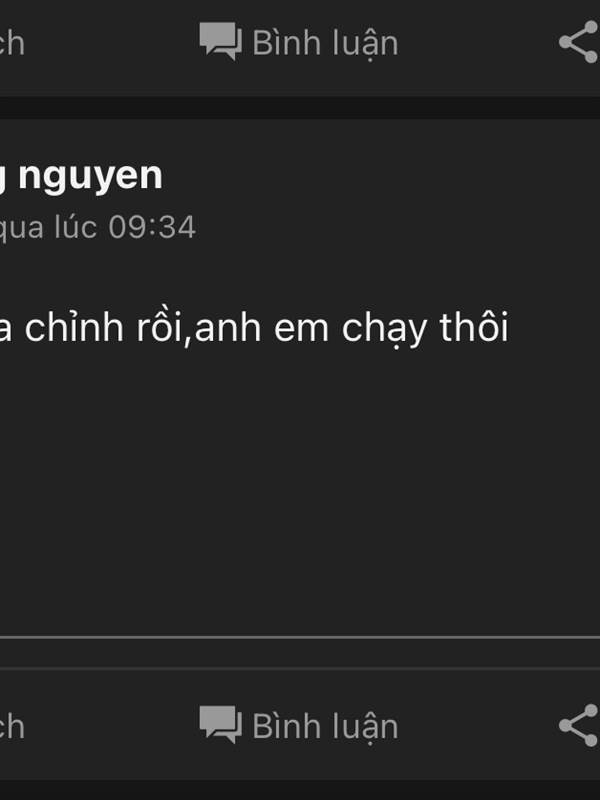Viewport: 600px width, 800px height.
Task: Tap the partially visible Thích button at top
Action: point(12,43)
